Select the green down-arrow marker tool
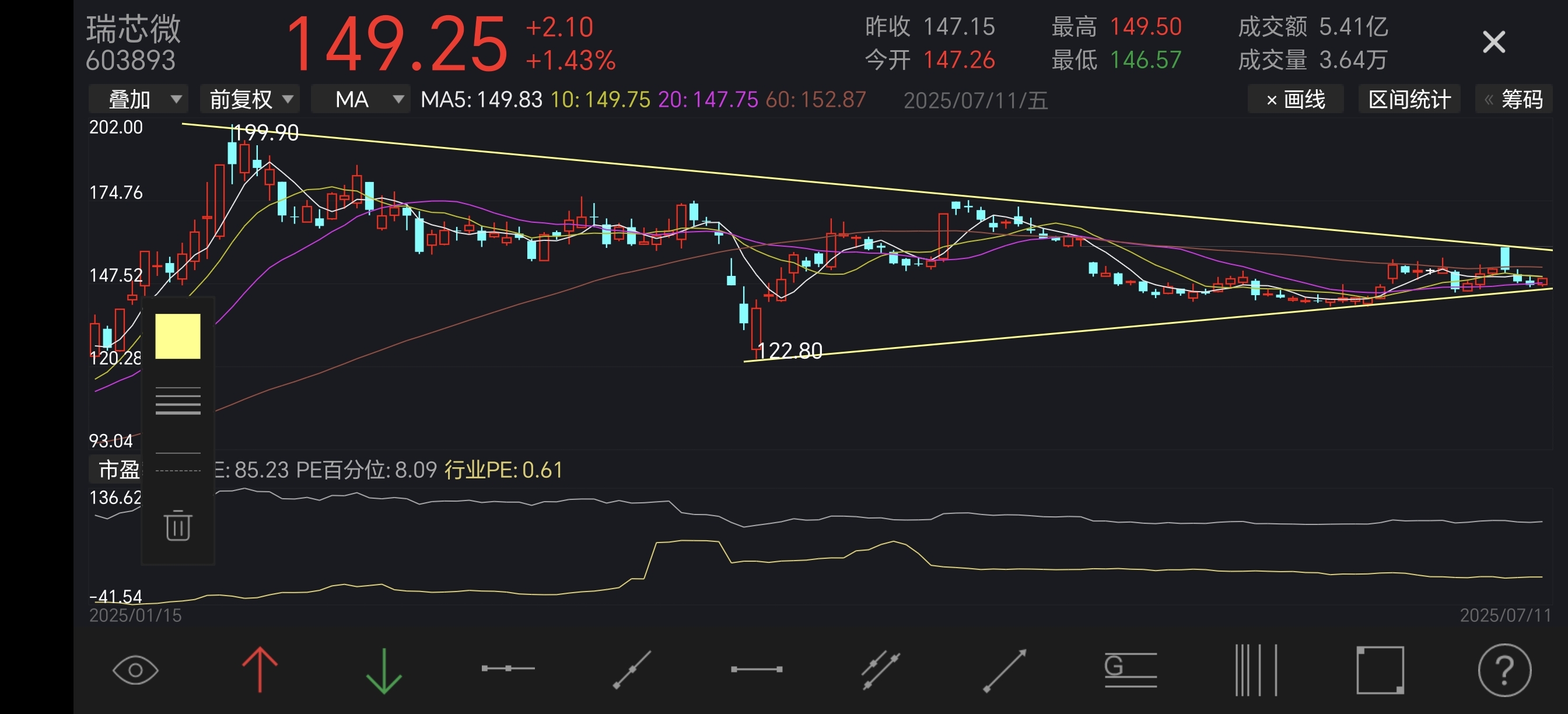Viewport: 1568px width, 714px height. pos(384,671)
